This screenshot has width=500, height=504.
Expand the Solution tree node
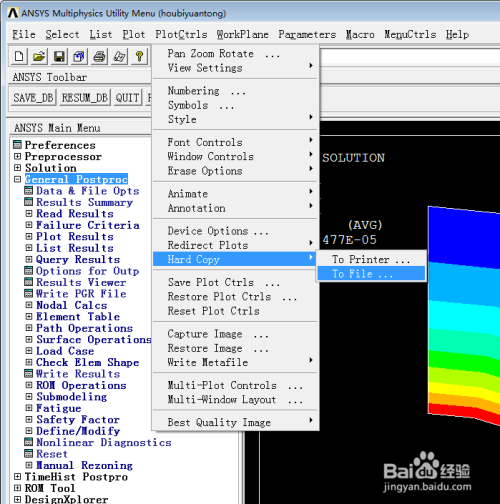pyautogui.click(x=17, y=168)
